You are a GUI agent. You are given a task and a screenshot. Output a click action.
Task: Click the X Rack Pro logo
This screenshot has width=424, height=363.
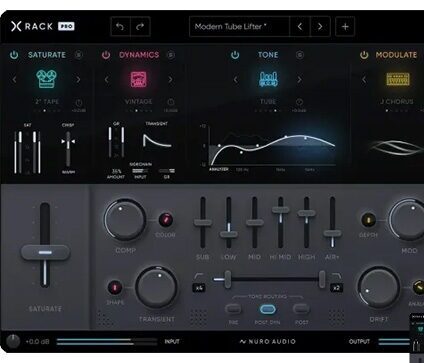tap(42, 26)
